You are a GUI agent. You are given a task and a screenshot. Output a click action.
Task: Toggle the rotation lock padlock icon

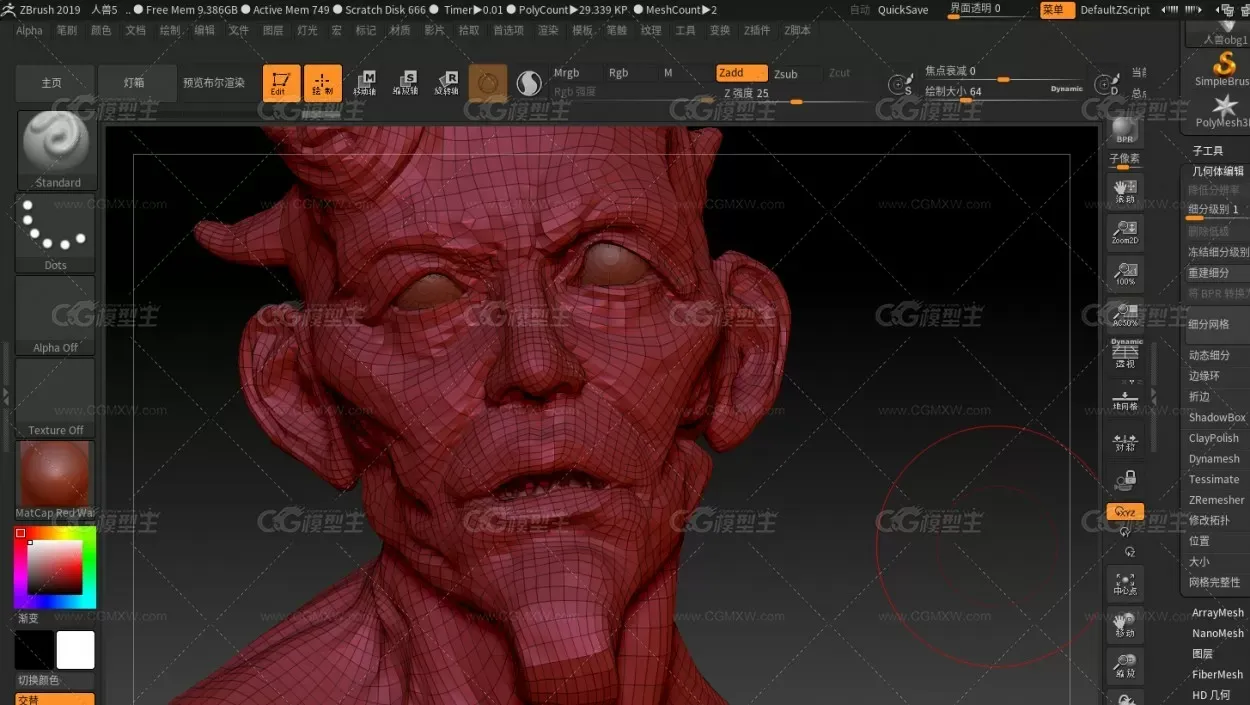coord(1126,481)
